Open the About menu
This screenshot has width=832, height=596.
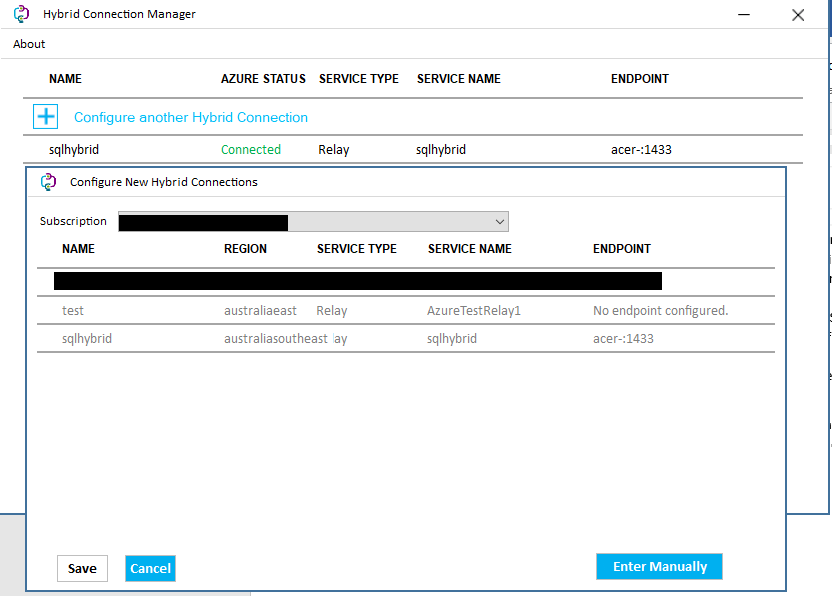tap(29, 44)
